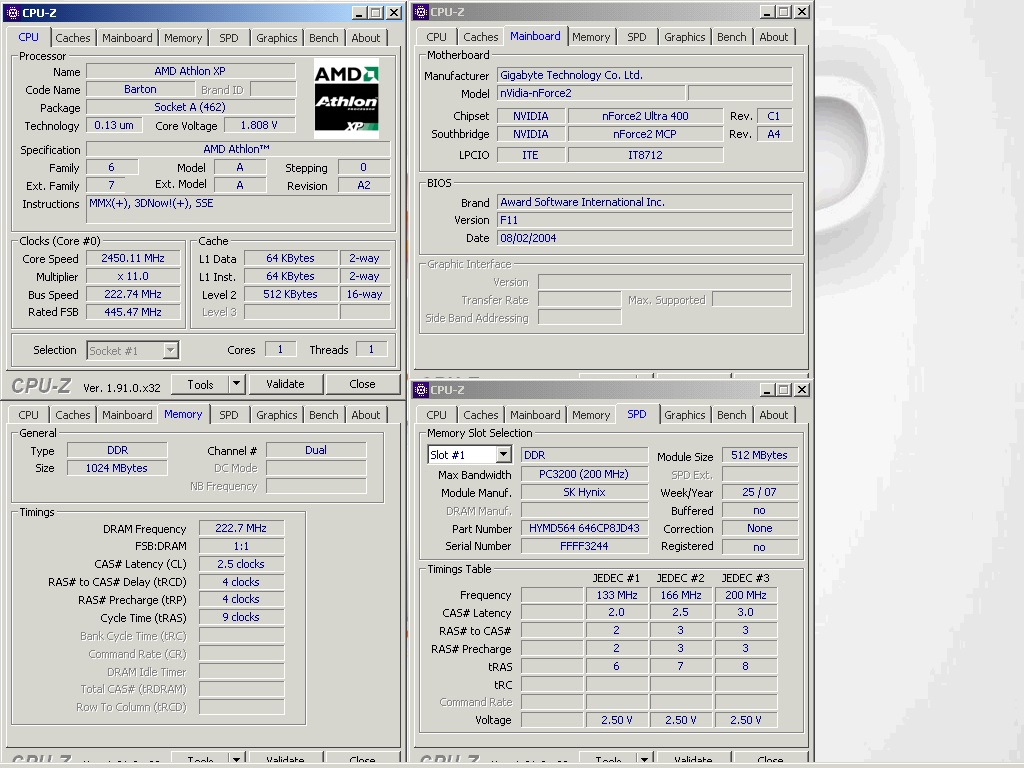Click the memory Size value 1024 MBytes
This screenshot has width=1024, height=768.
[x=117, y=468]
